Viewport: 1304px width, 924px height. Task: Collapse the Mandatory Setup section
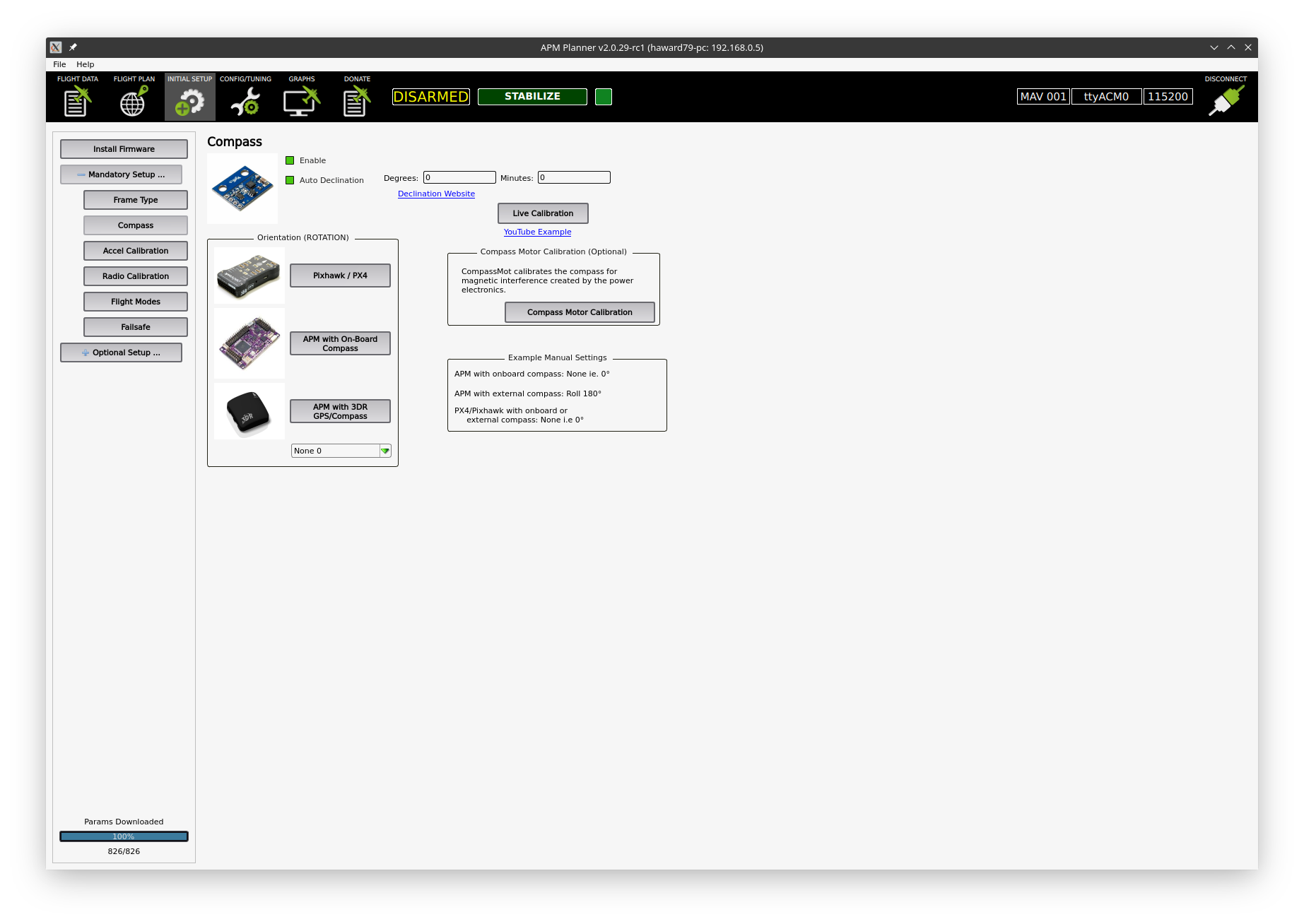click(121, 174)
